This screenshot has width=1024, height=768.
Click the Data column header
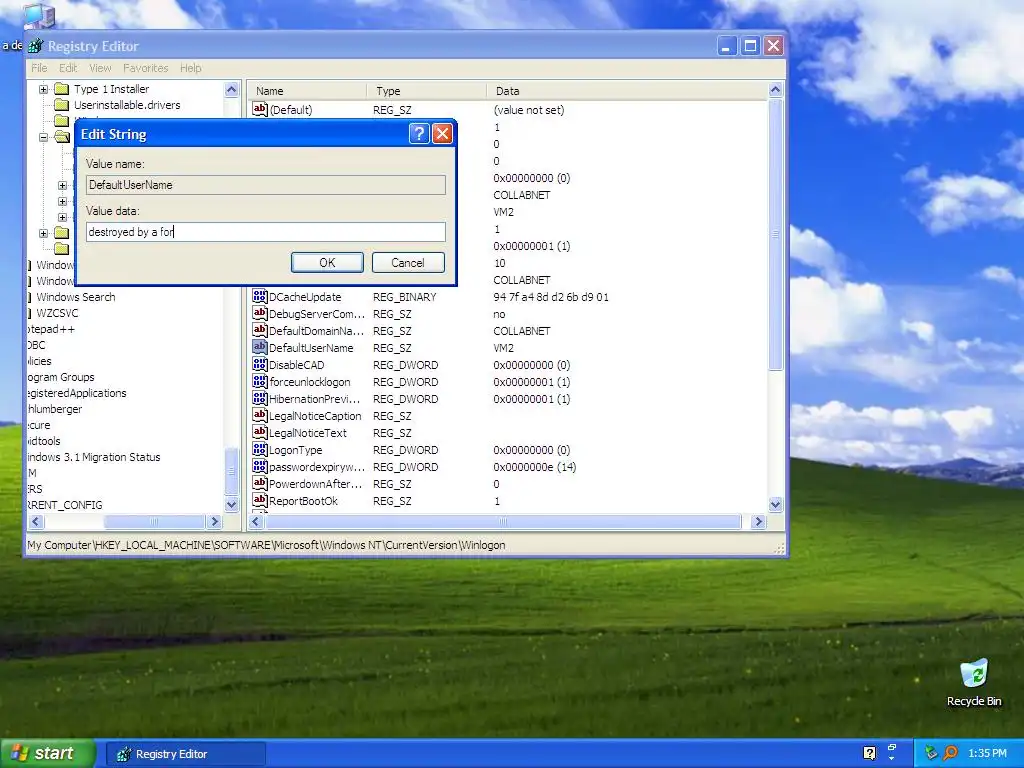627,91
